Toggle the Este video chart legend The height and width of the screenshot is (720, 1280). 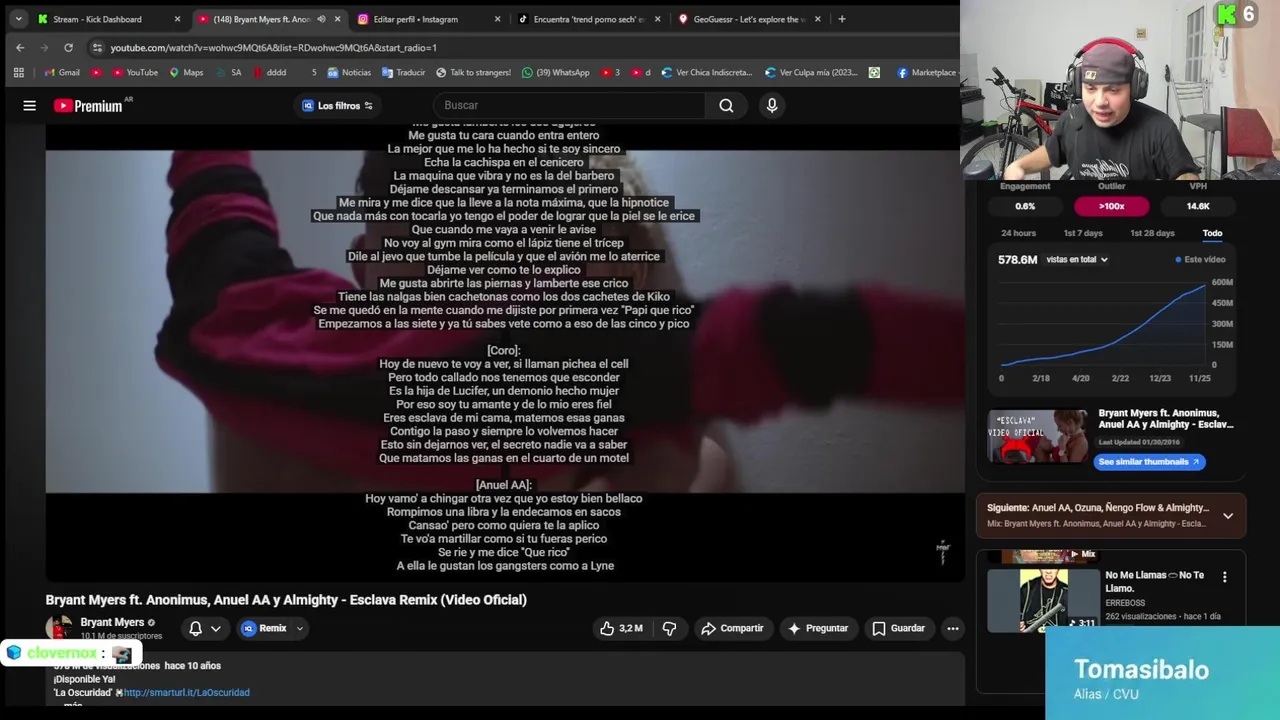tap(1201, 259)
